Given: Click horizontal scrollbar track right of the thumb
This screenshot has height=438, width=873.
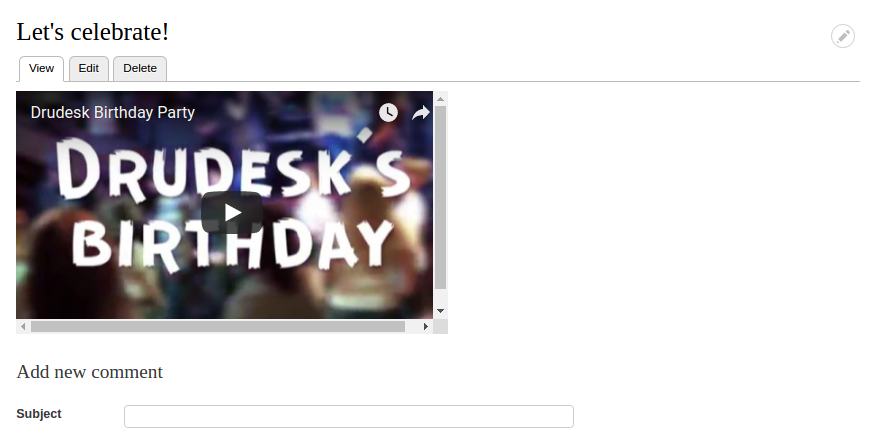Looking at the screenshot, I should pos(412,327).
